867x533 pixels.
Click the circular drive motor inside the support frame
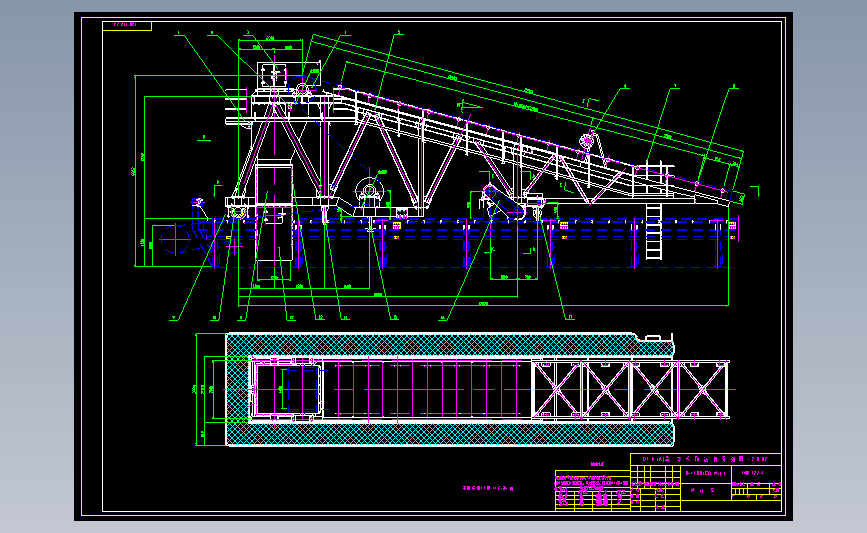pyautogui.click(x=369, y=192)
